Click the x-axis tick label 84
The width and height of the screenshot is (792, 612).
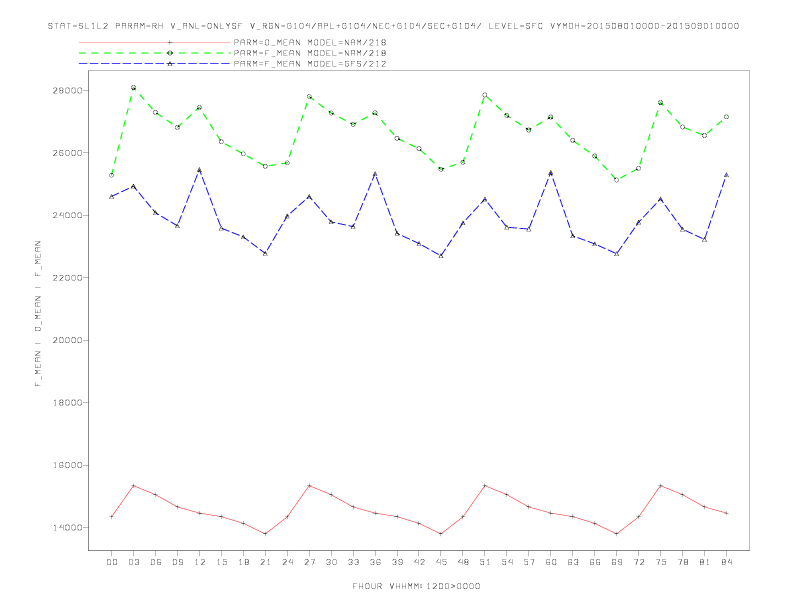[x=726, y=562]
